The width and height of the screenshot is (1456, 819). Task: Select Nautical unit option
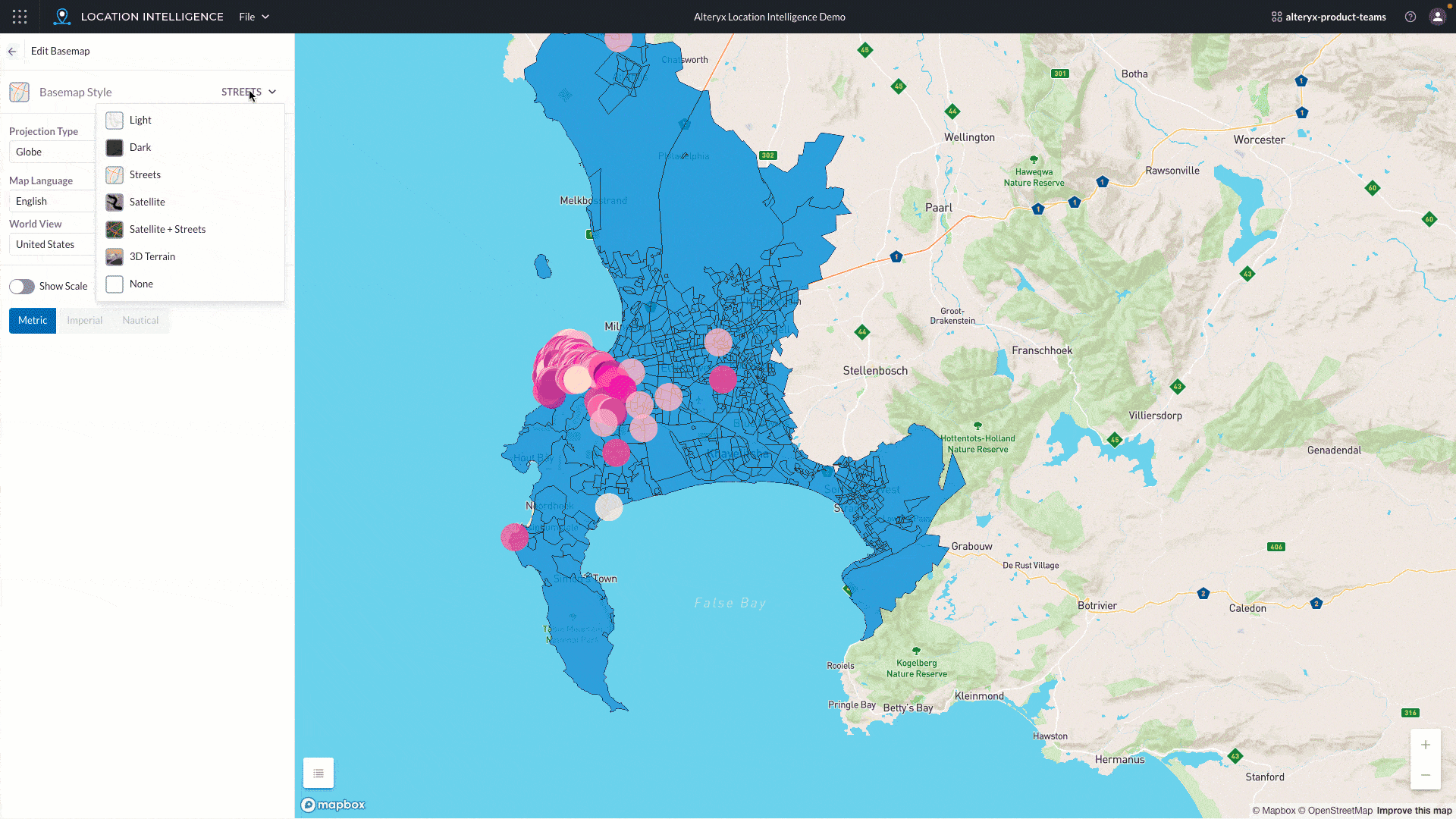point(140,321)
